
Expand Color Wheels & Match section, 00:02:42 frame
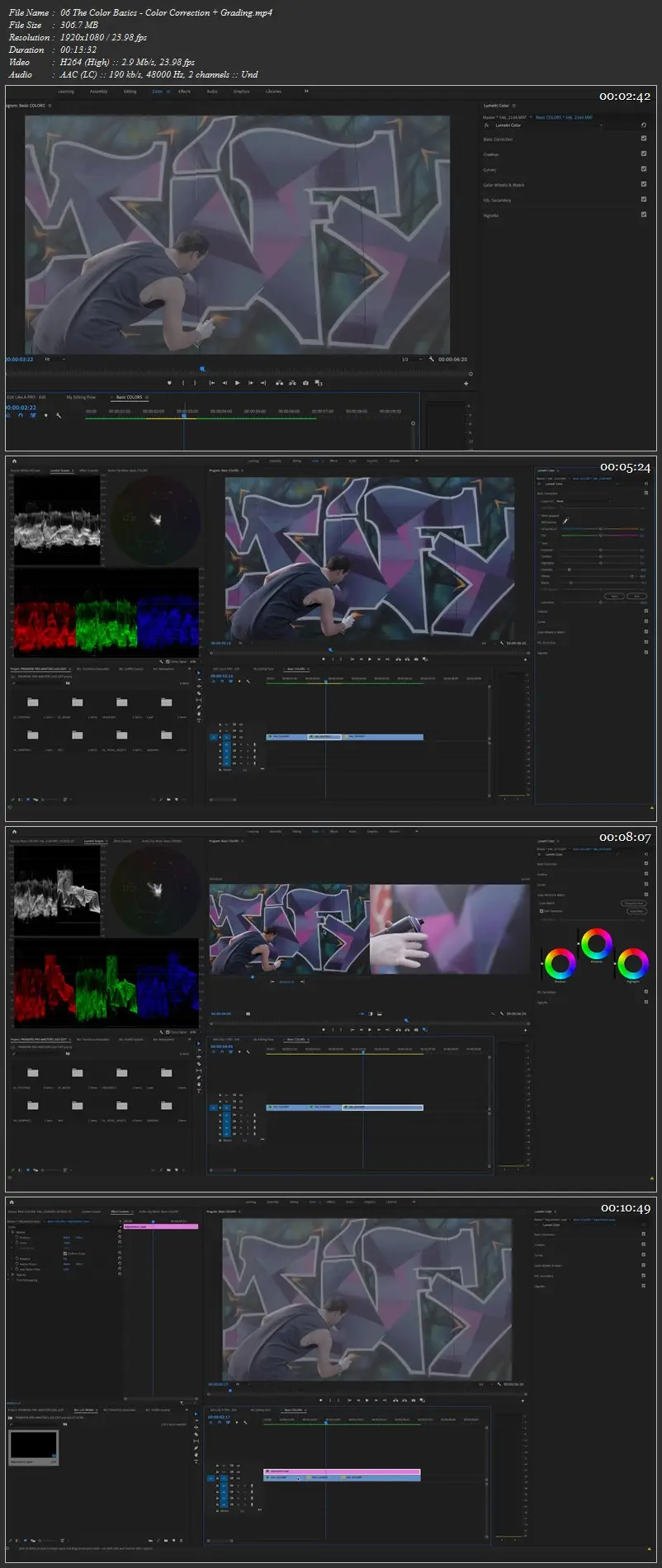coord(504,185)
